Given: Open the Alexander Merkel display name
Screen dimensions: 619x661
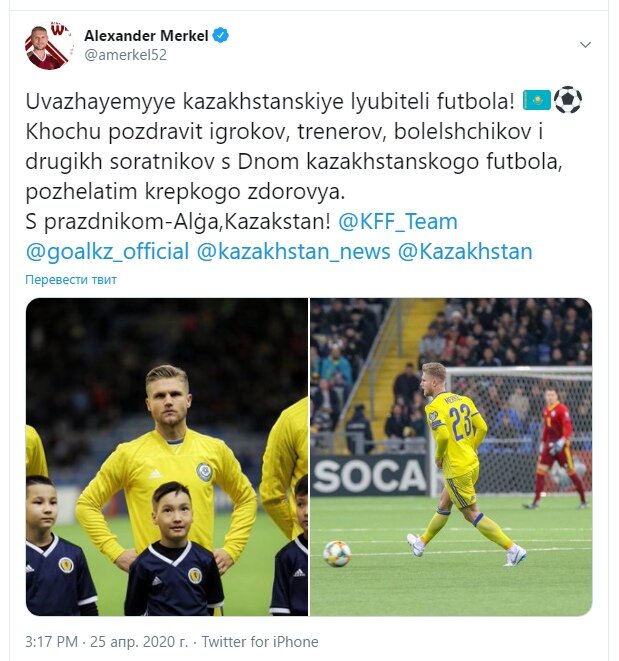Looking at the screenshot, I should click(146, 36).
